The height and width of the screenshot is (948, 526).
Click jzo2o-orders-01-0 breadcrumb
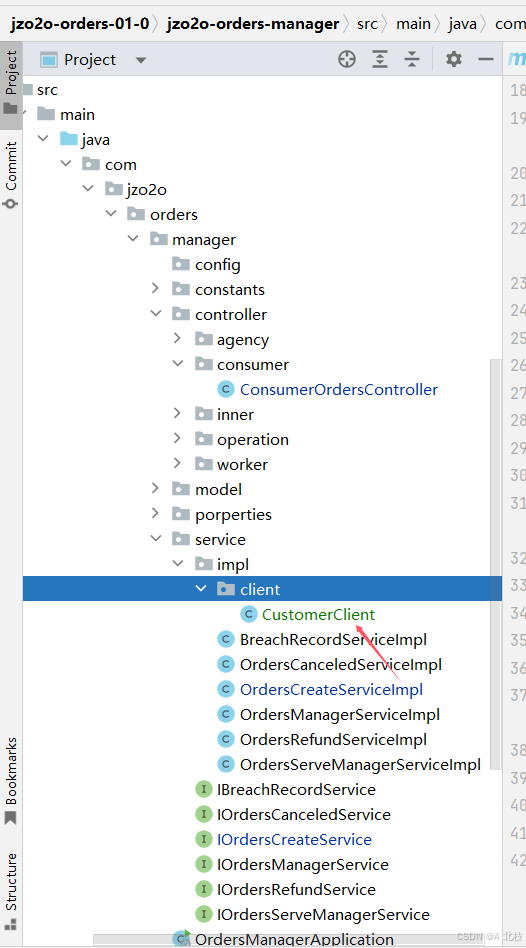79,24
